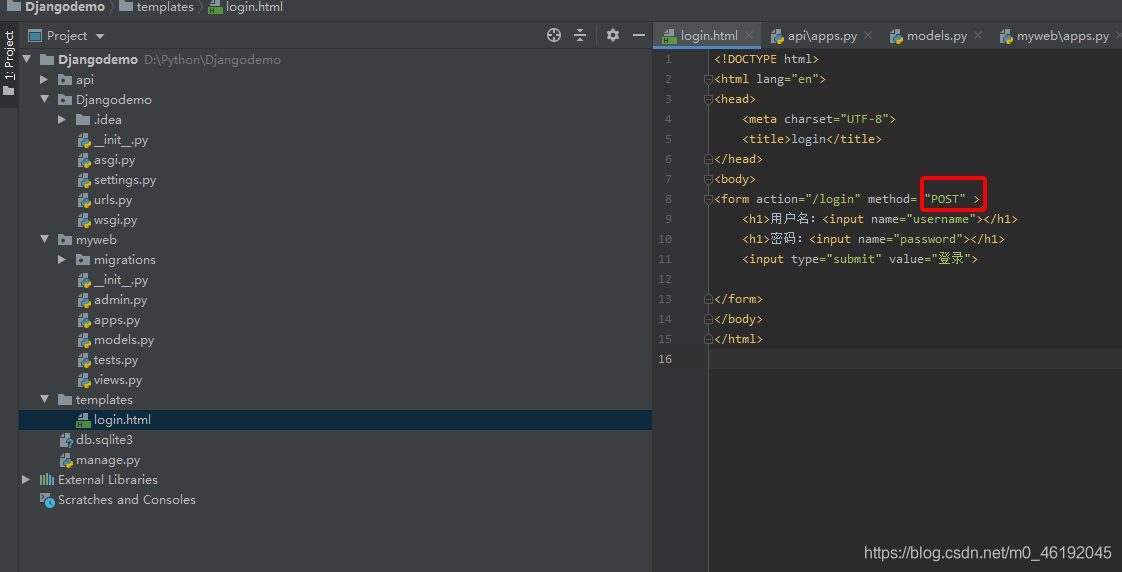Collapse the Djangodemo root project node
This screenshot has height=572, width=1122.
point(26,59)
